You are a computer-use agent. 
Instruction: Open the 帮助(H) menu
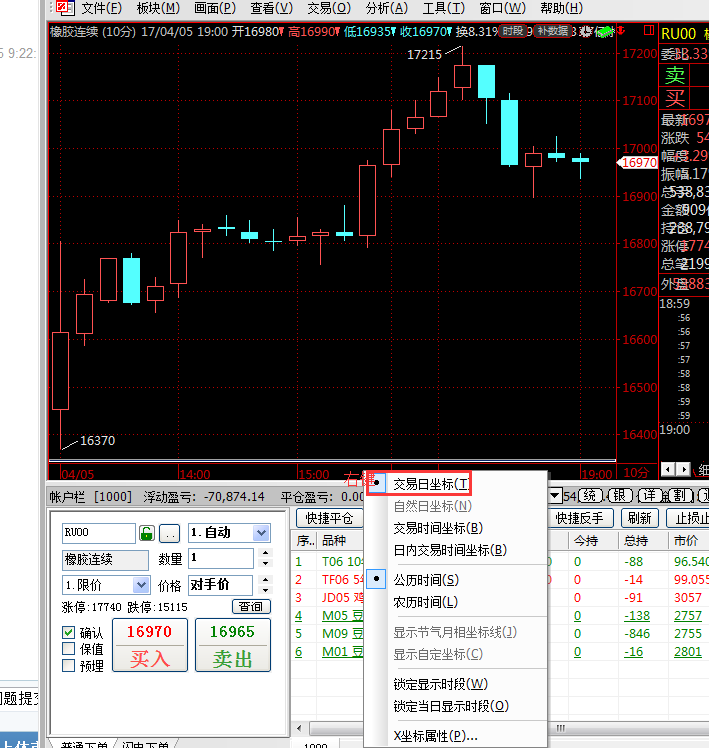point(562,8)
